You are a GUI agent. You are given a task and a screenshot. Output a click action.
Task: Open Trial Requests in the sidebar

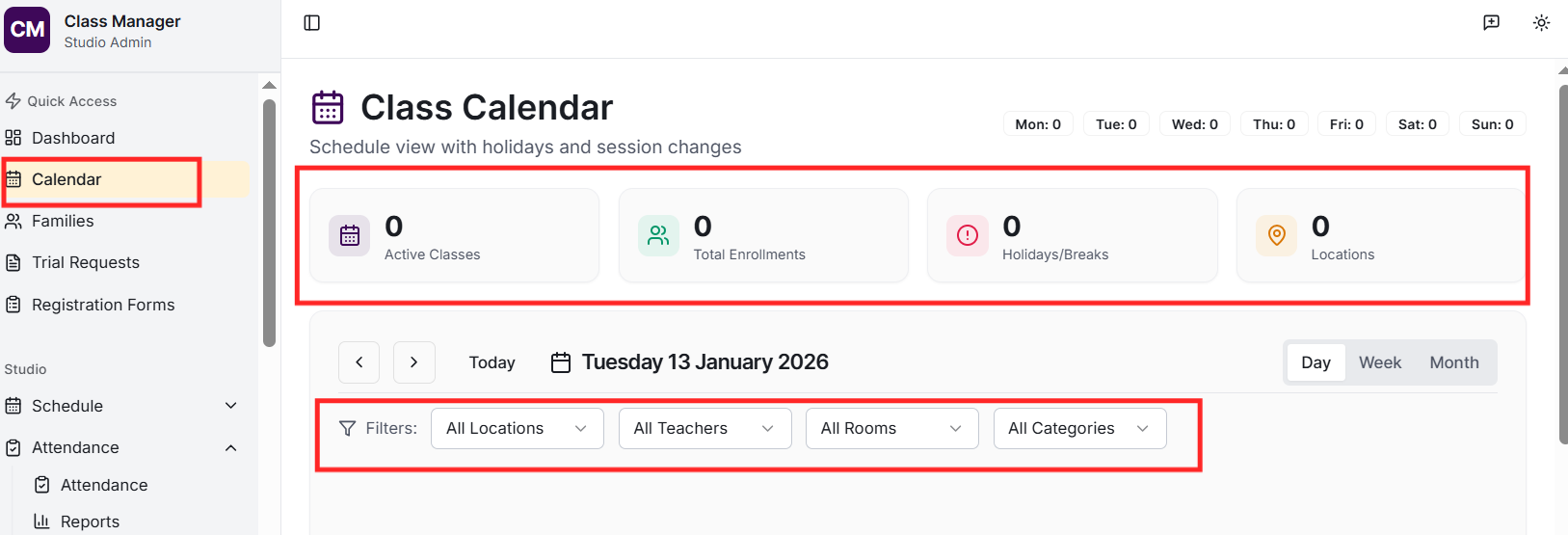coord(86,263)
